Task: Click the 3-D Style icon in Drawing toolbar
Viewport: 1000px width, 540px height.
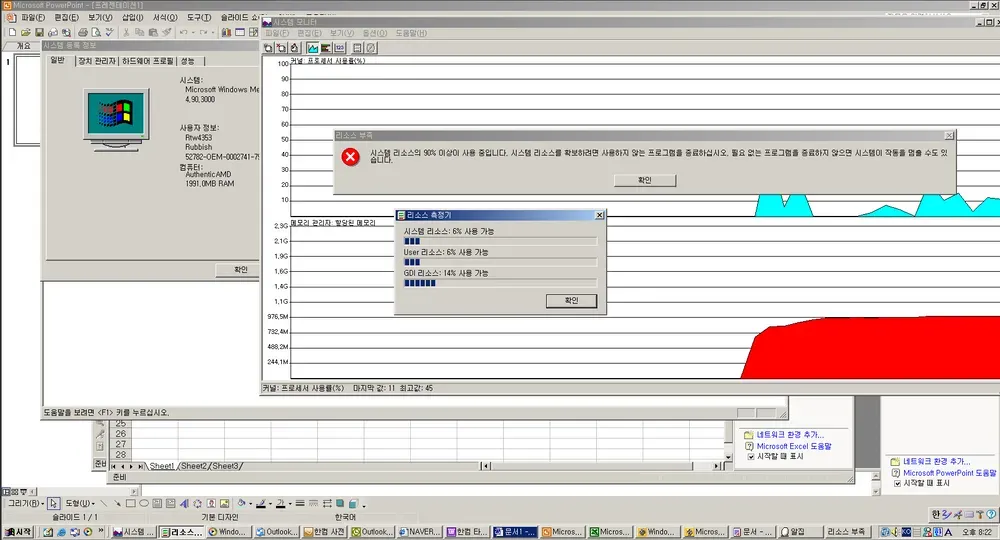Action: (x=353, y=504)
